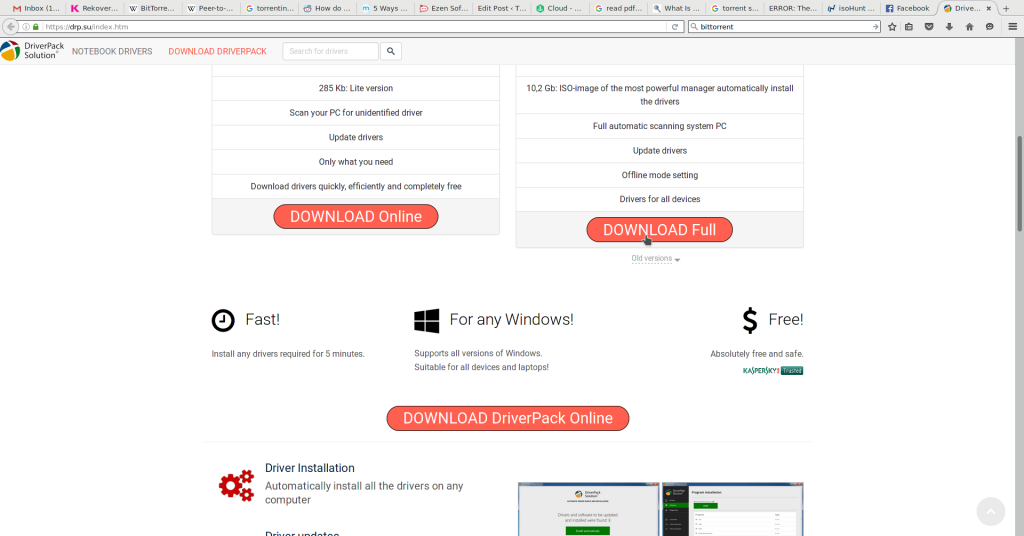The width and height of the screenshot is (1024, 536).
Task: Open the NOTEBOOK DRIVERS menu item
Action: coord(112,51)
